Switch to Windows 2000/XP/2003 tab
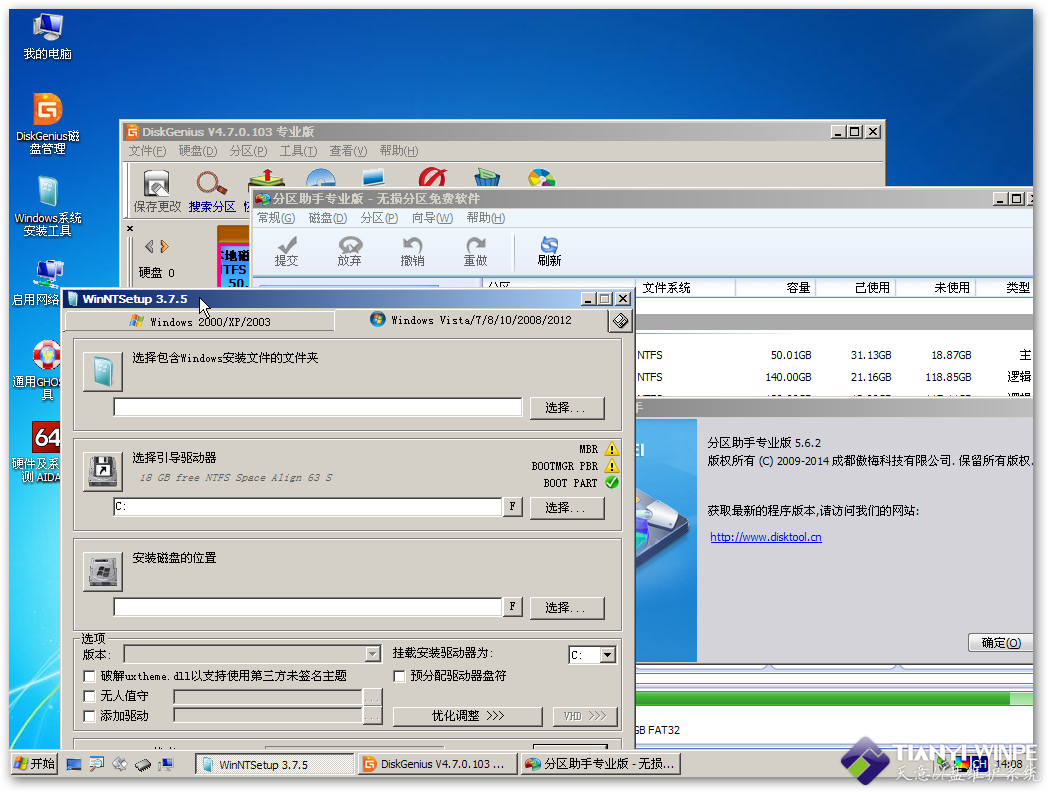Screen dimensions: 1048x792 (x=199, y=322)
